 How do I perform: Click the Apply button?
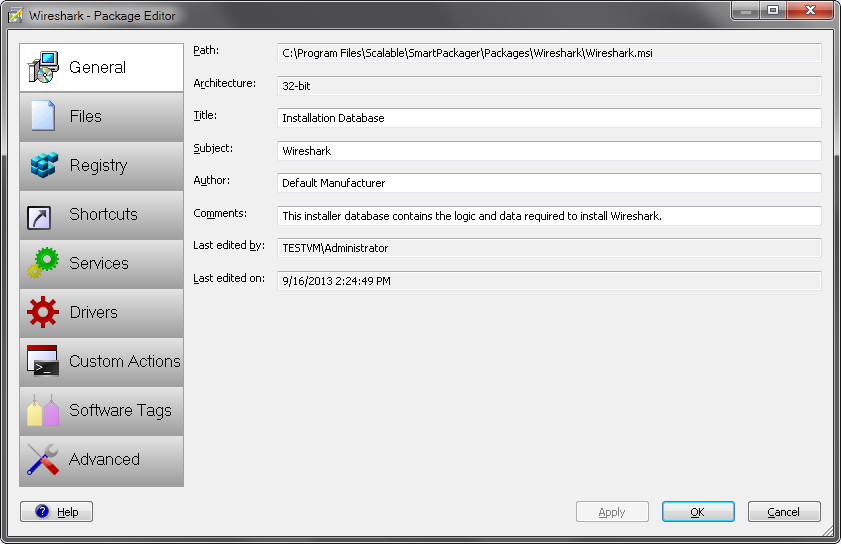[612, 512]
